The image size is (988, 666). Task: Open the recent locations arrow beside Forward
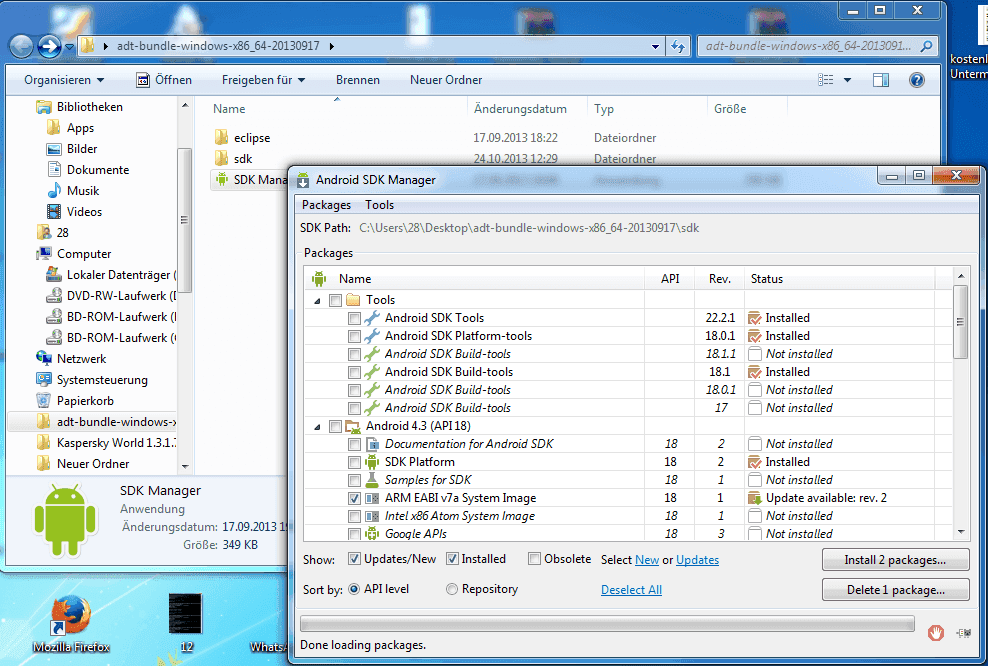point(69,47)
